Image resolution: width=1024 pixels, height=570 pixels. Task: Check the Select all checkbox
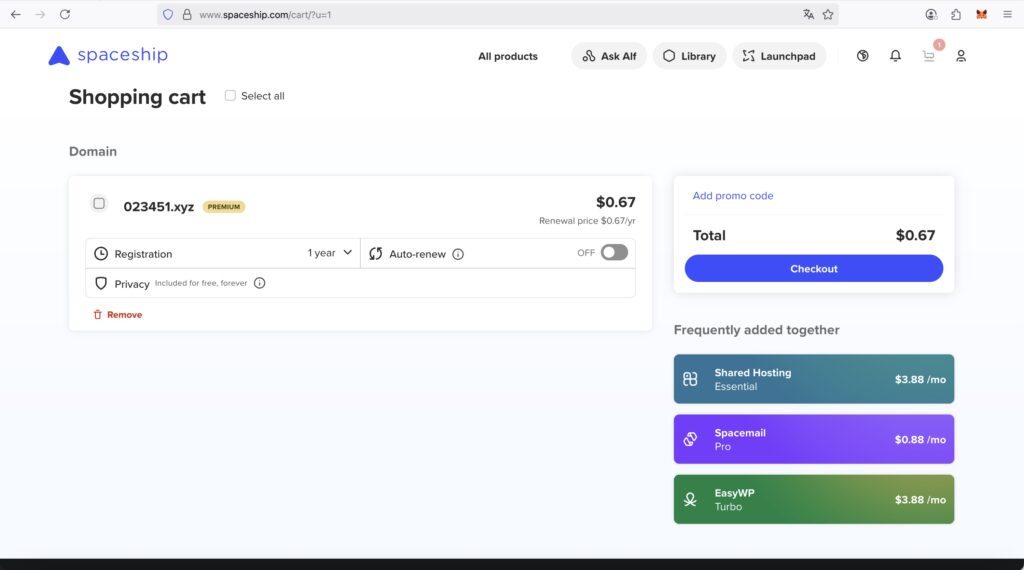click(230, 96)
